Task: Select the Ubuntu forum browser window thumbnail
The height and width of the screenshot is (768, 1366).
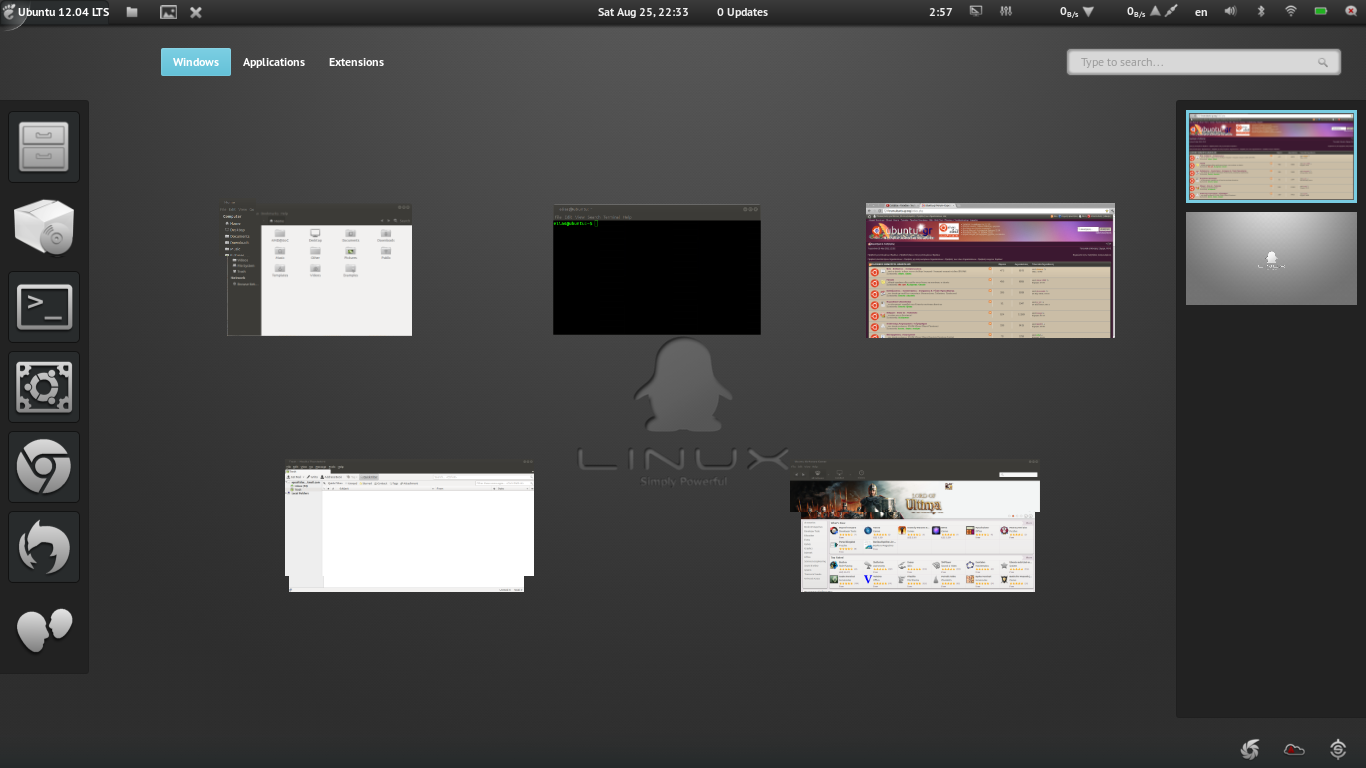Action: (x=990, y=270)
